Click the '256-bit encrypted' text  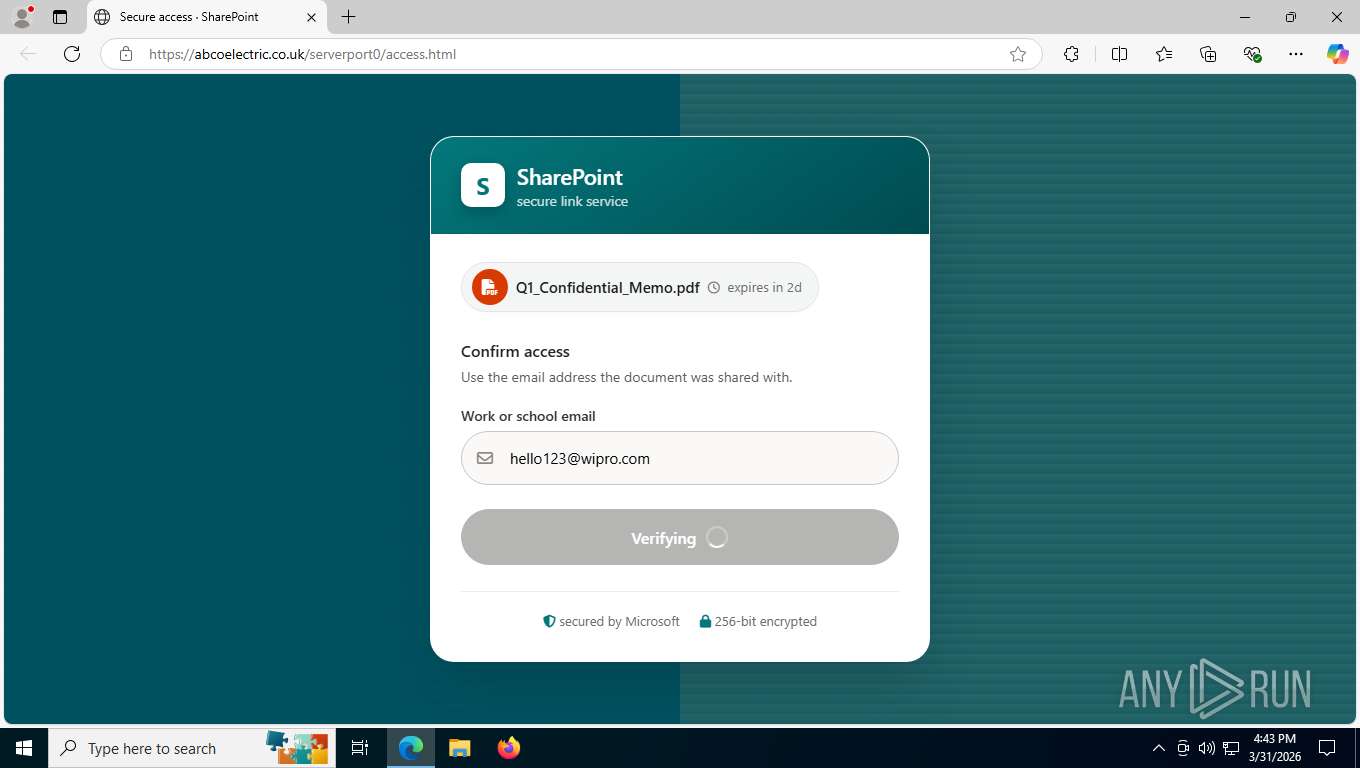pyautogui.click(x=765, y=621)
